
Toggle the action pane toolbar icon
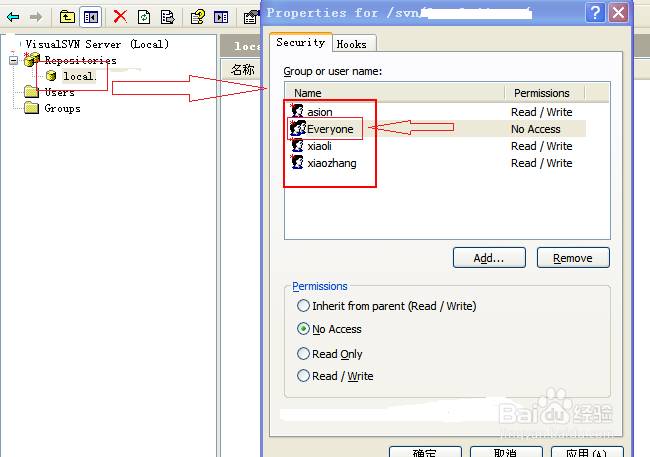(221, 17)
